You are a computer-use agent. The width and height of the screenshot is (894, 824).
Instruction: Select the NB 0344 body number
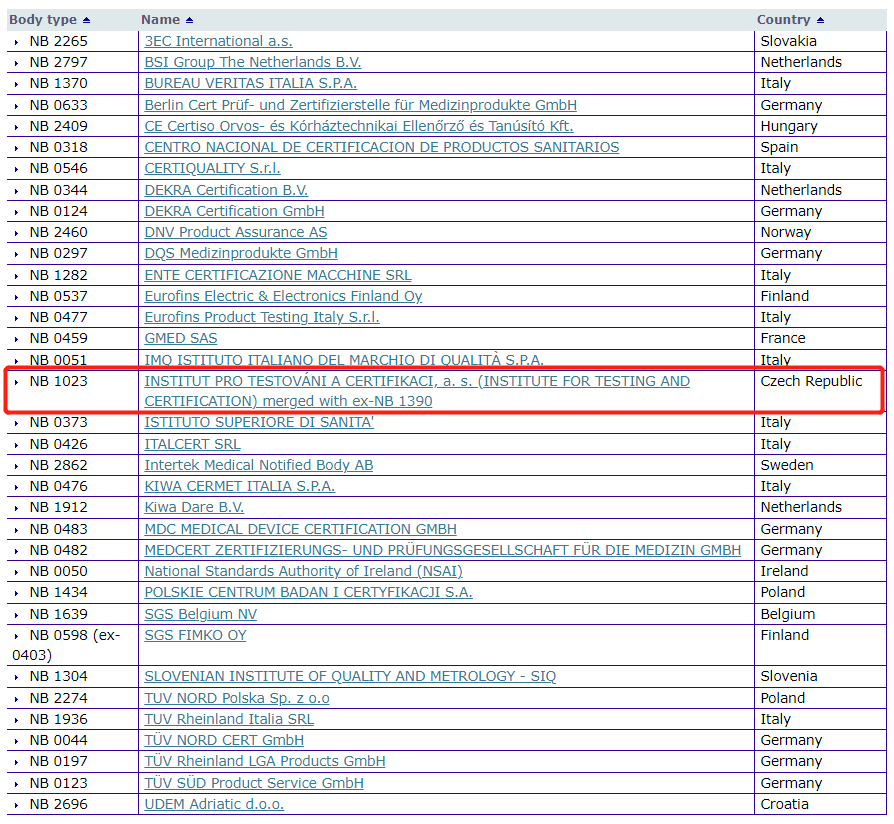point(59,190)
